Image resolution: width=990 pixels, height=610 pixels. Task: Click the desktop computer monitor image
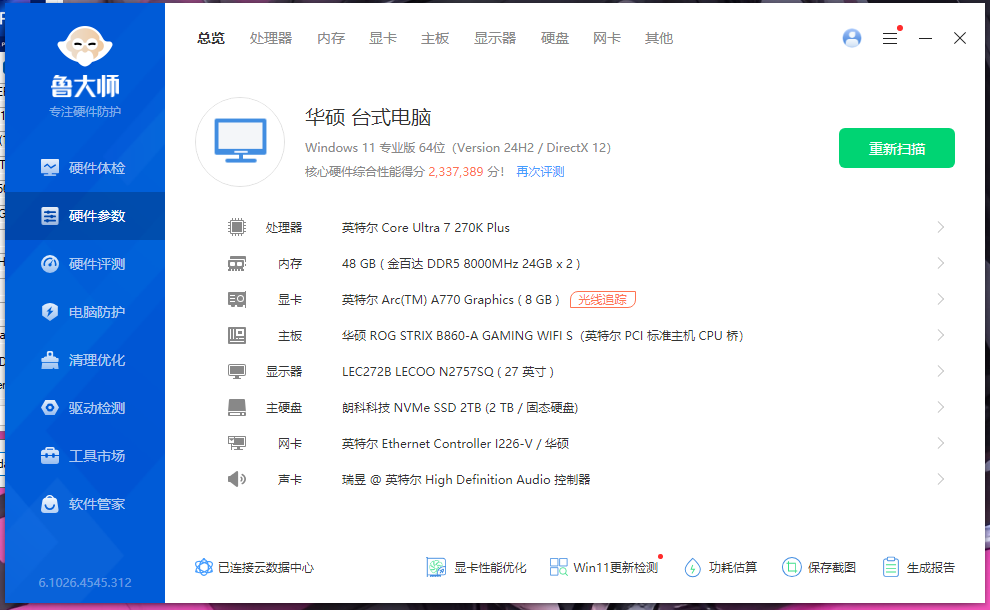tap(240, 141)
